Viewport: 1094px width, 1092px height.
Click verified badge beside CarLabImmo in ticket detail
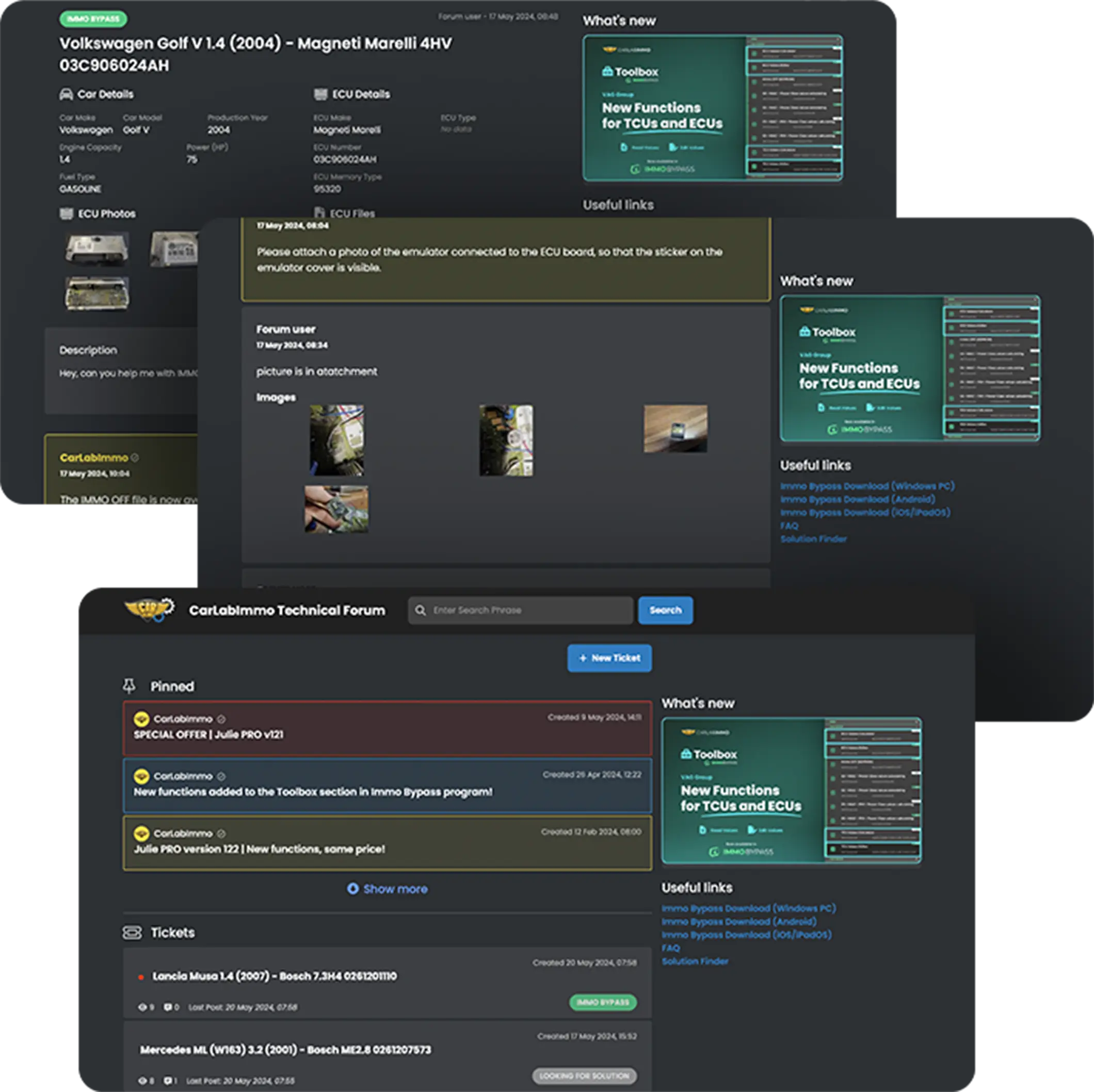tap(135, 458)
